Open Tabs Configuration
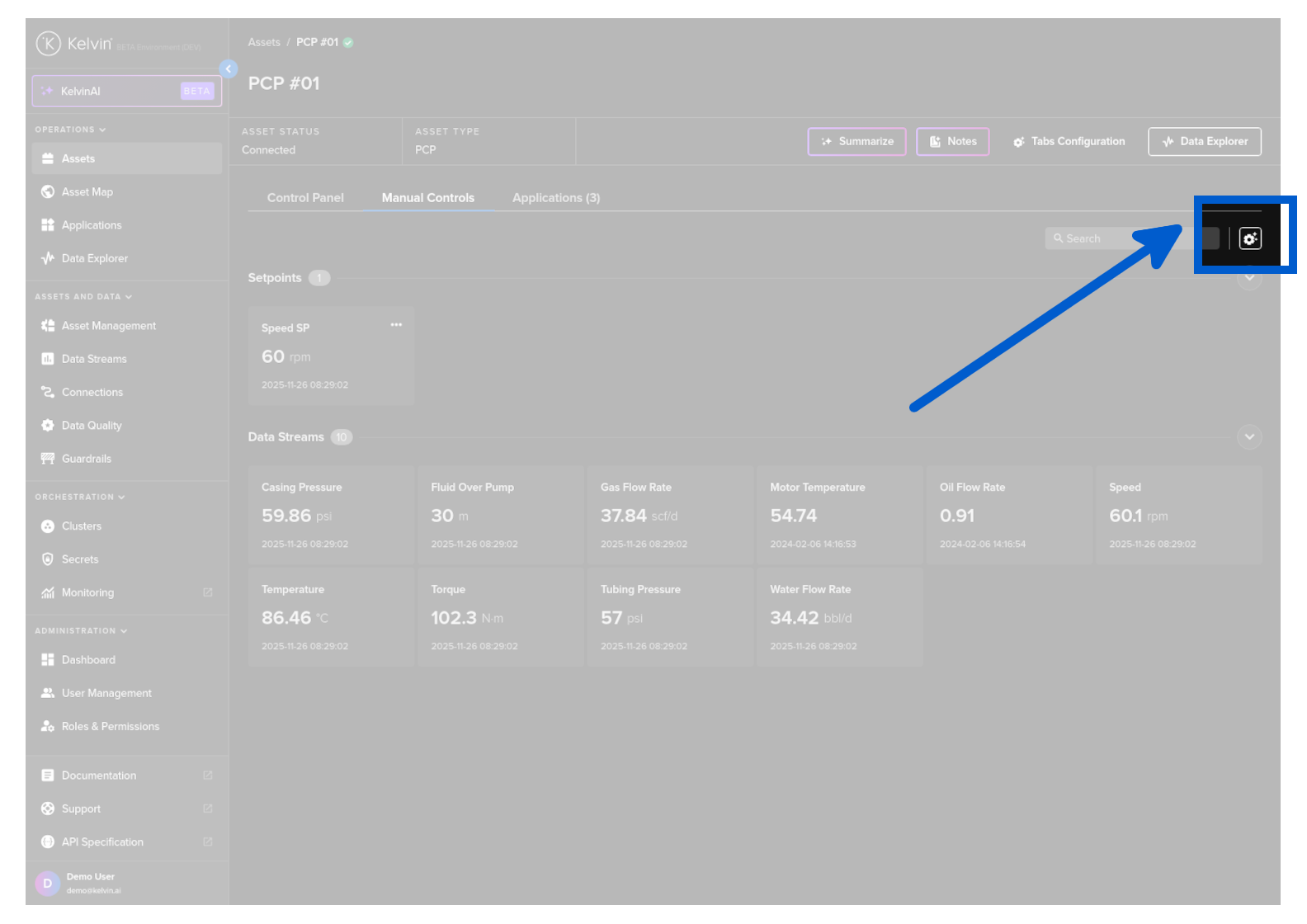 [1069, 142]
